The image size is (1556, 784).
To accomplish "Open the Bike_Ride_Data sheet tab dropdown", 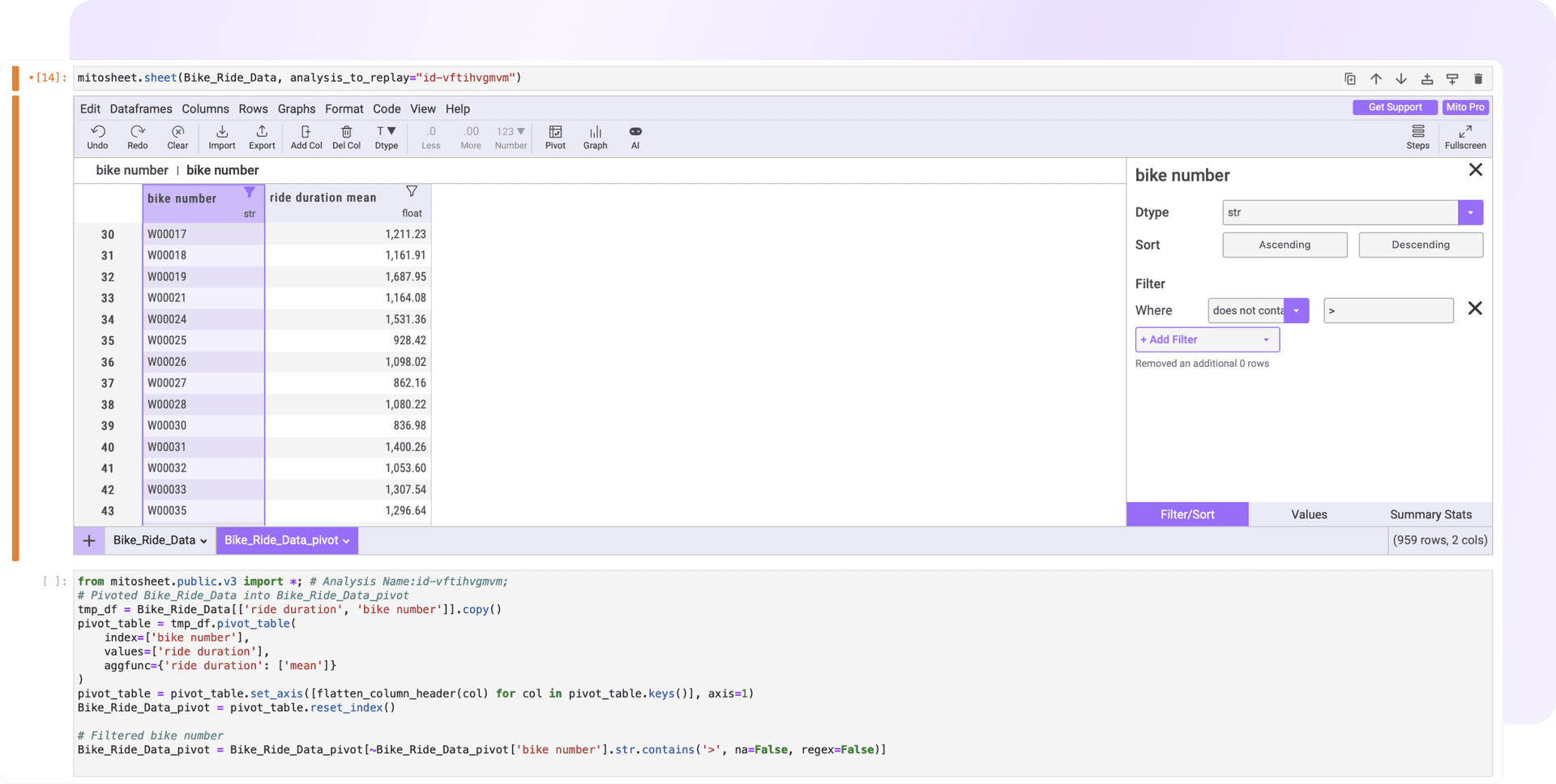I will coord(202,540).
